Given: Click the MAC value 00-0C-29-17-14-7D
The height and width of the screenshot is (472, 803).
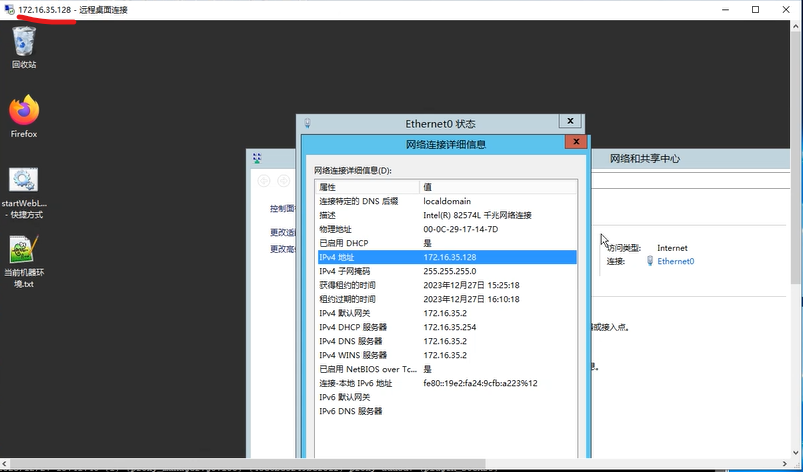Looking at the screenshot, I should tap(460, 229).
